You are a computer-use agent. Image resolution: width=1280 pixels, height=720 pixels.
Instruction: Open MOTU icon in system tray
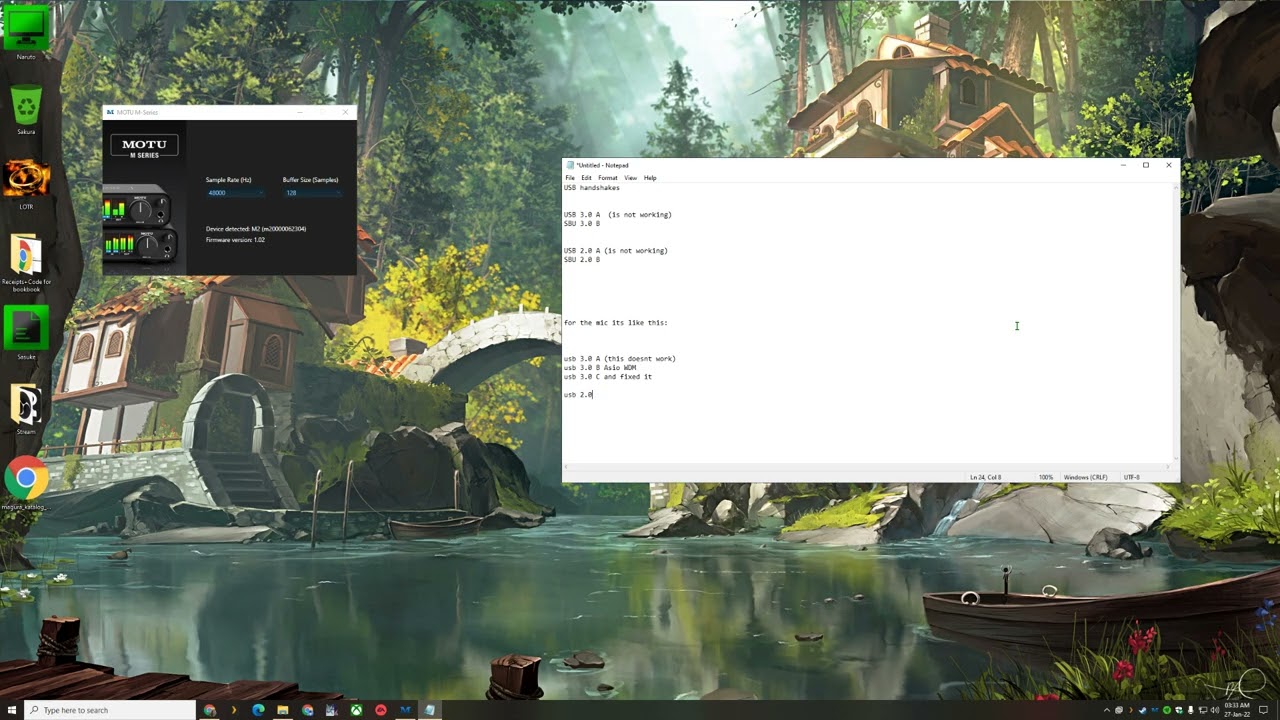click(x=1155, y=710)
